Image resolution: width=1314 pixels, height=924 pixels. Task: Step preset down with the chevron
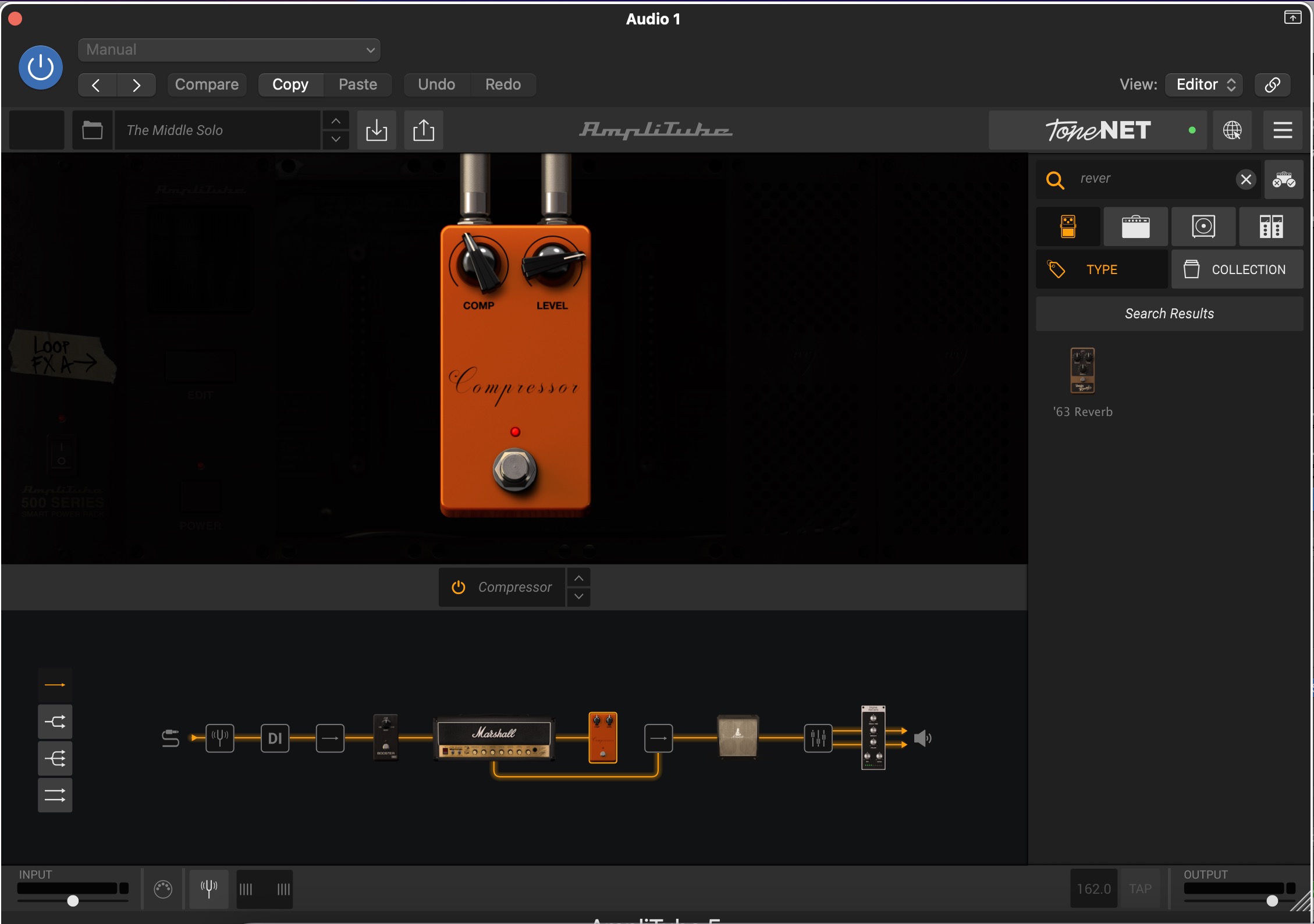coord(336,140)
